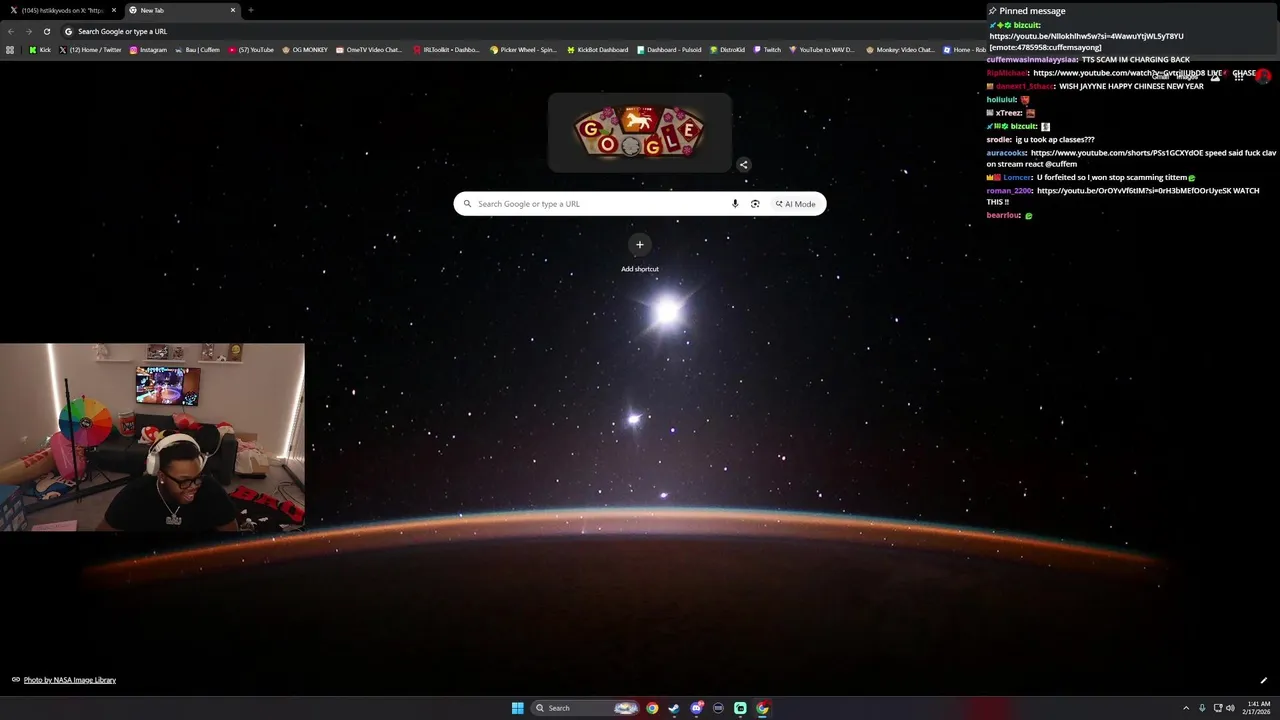Click the microphone tray icon
The height and width of the screenshot is (720, 1280).
(x=1202, y=708)
